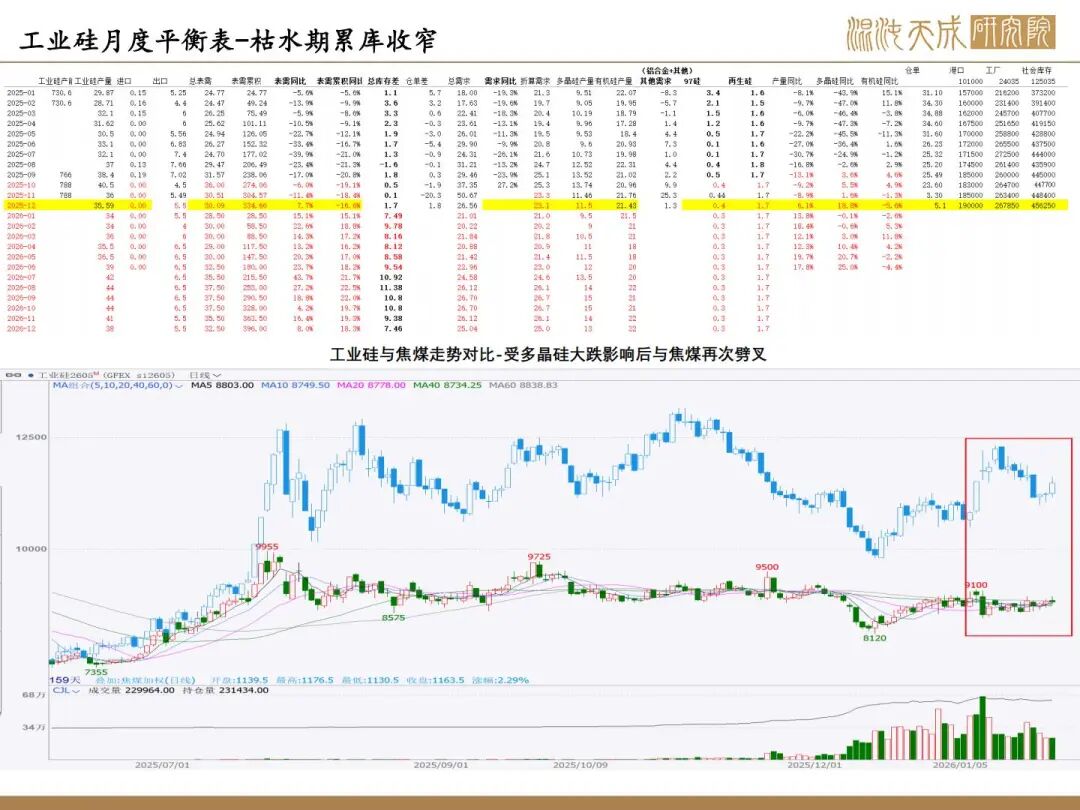Click the 叠加:焦煤加权(日线) overlay label
Viewport: 1080px width, 810px height.
coord(145,680)
